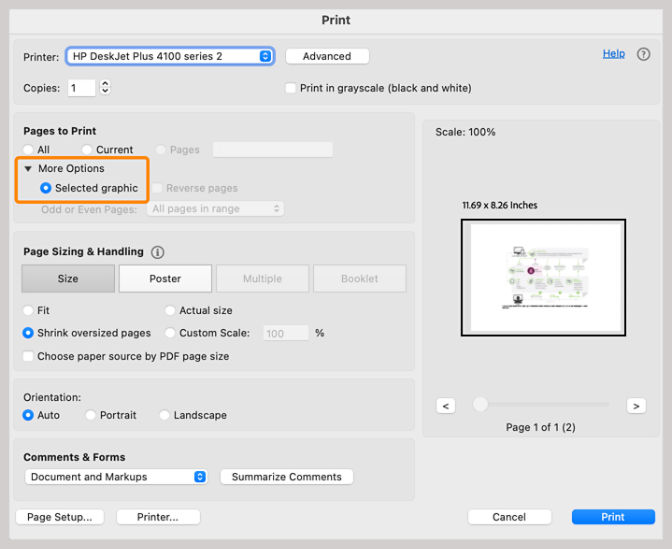Open the Printer selection dropdown
The image size is (672, 549).
[x=169, y=56]
